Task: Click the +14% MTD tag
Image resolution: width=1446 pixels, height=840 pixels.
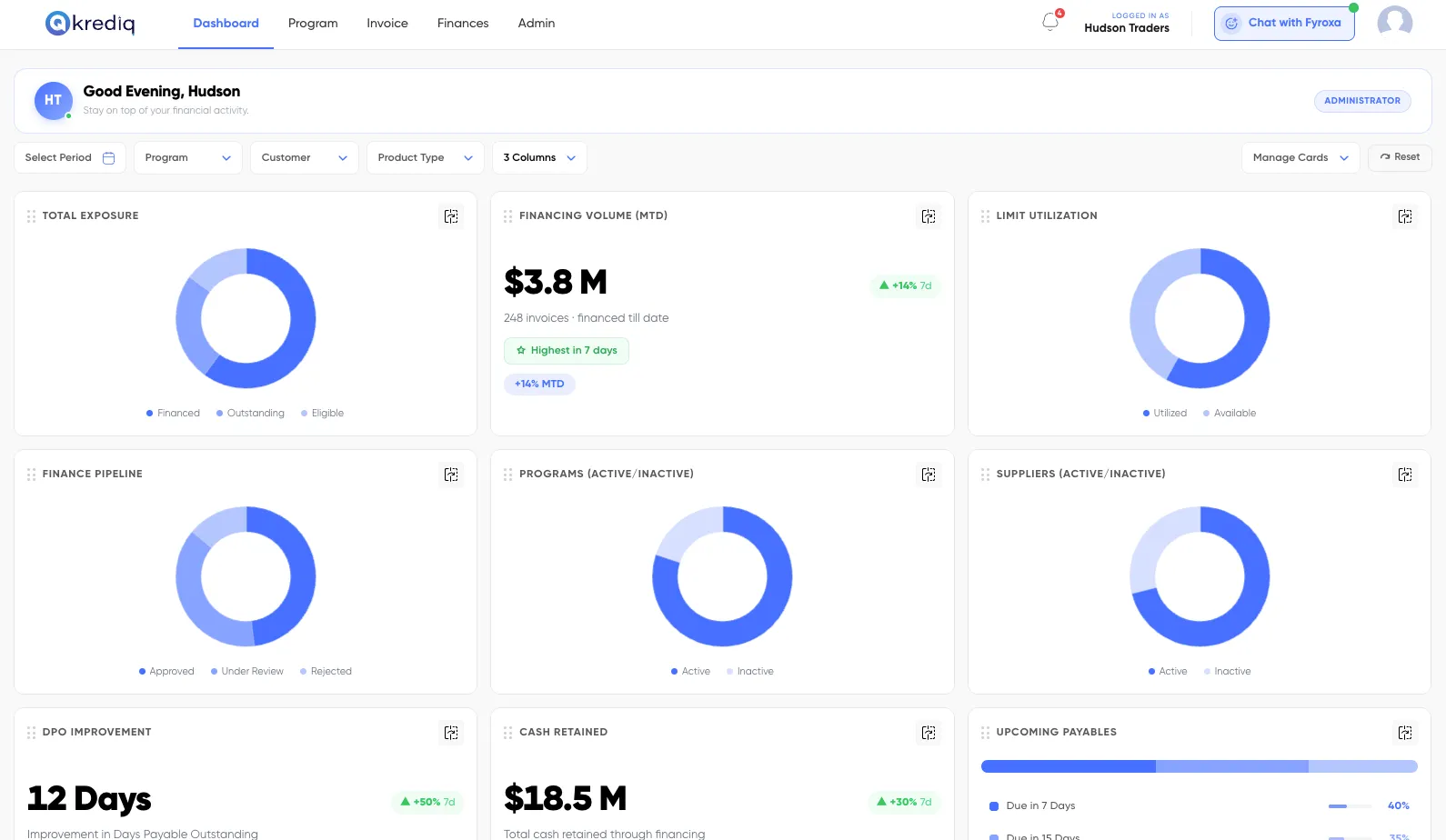Action: click(539, 384)
